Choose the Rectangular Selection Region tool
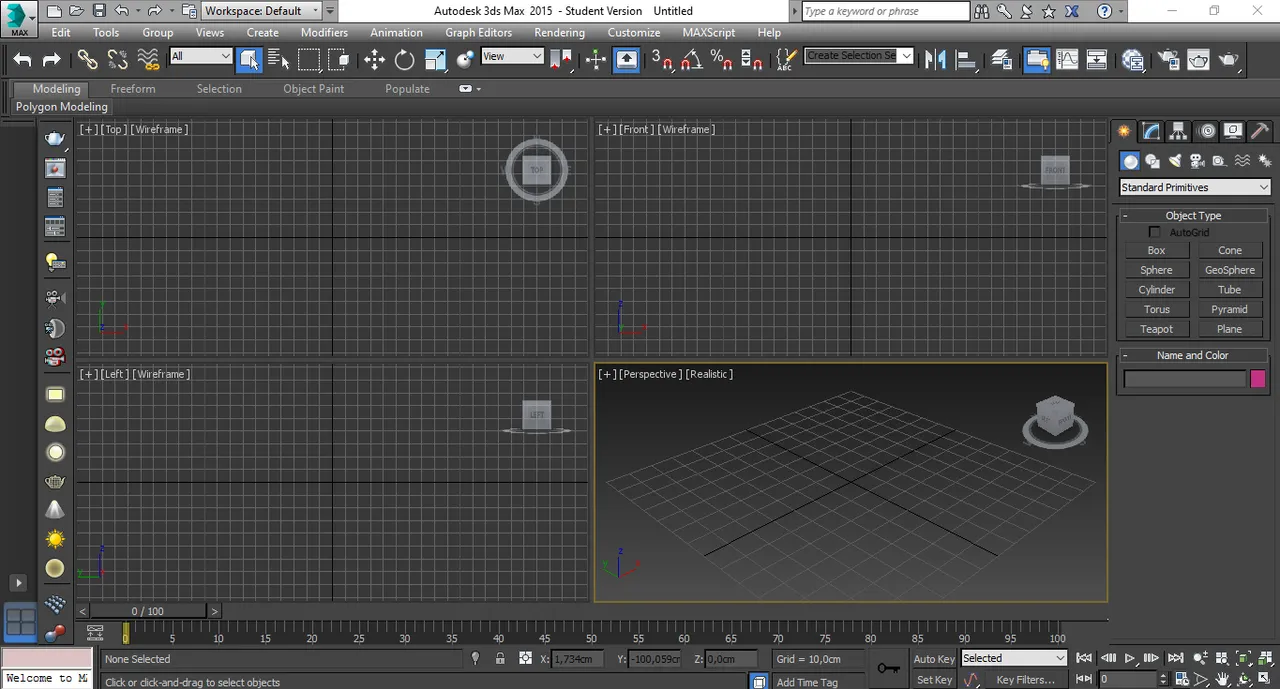1280x689 pixels. point(309,60)
